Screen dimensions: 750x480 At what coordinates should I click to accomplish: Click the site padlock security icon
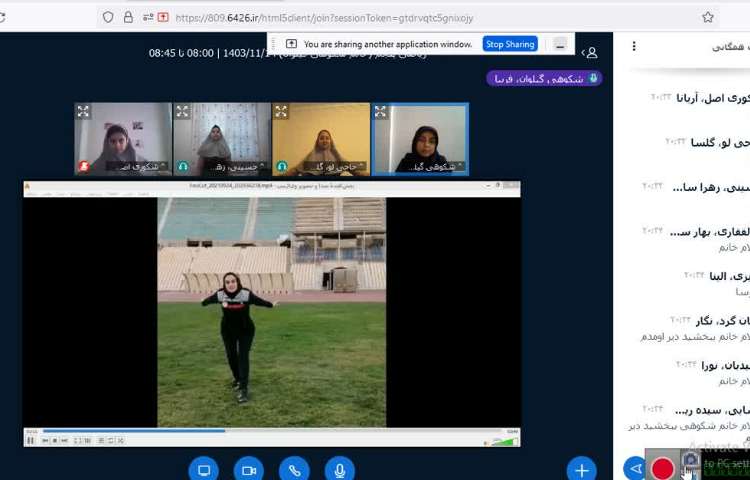(128, 18)
